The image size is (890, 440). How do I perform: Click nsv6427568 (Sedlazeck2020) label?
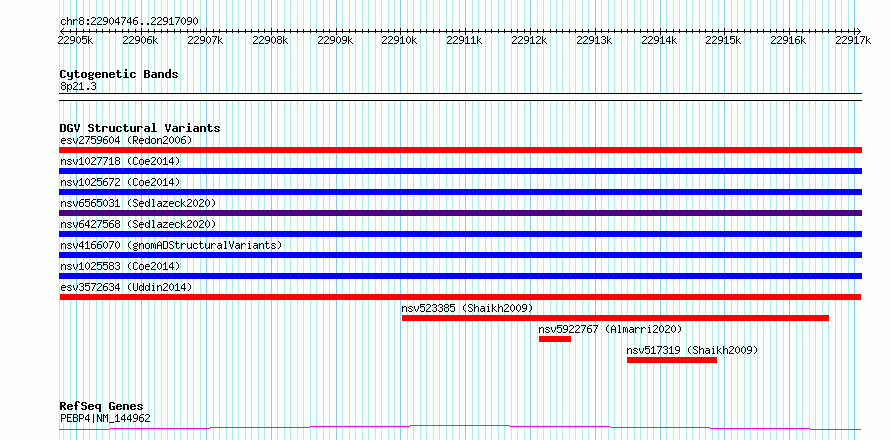[138, 224]
